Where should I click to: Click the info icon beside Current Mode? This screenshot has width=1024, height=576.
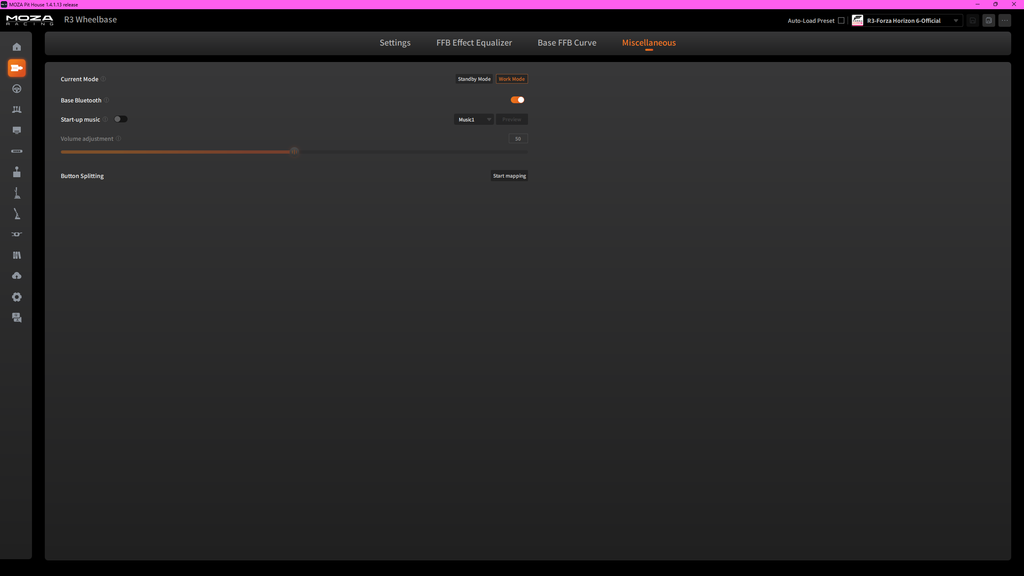(103, 79)
